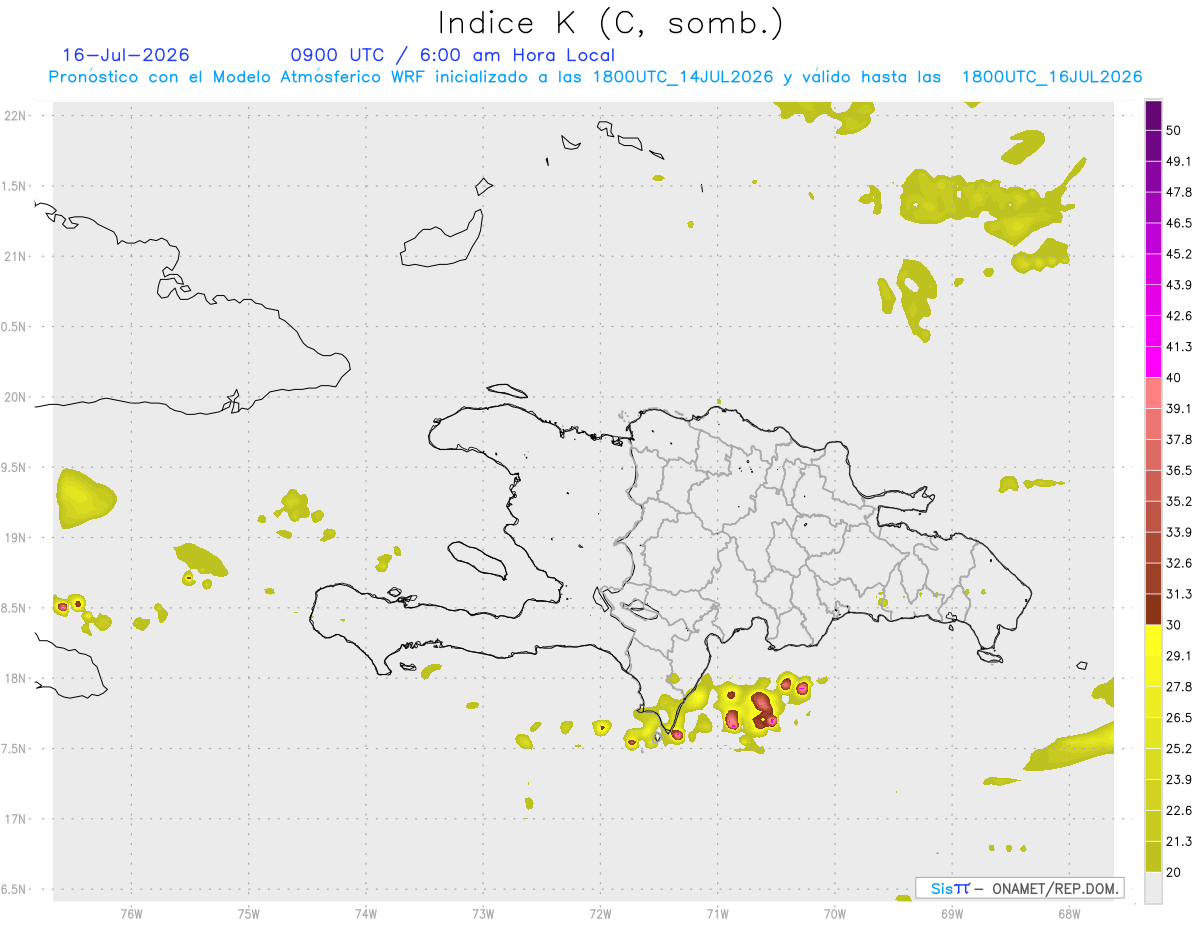Click the "23.9" colorbar value
Viewport: 1200px width, 927px height.
click(x=1179, y=780)
